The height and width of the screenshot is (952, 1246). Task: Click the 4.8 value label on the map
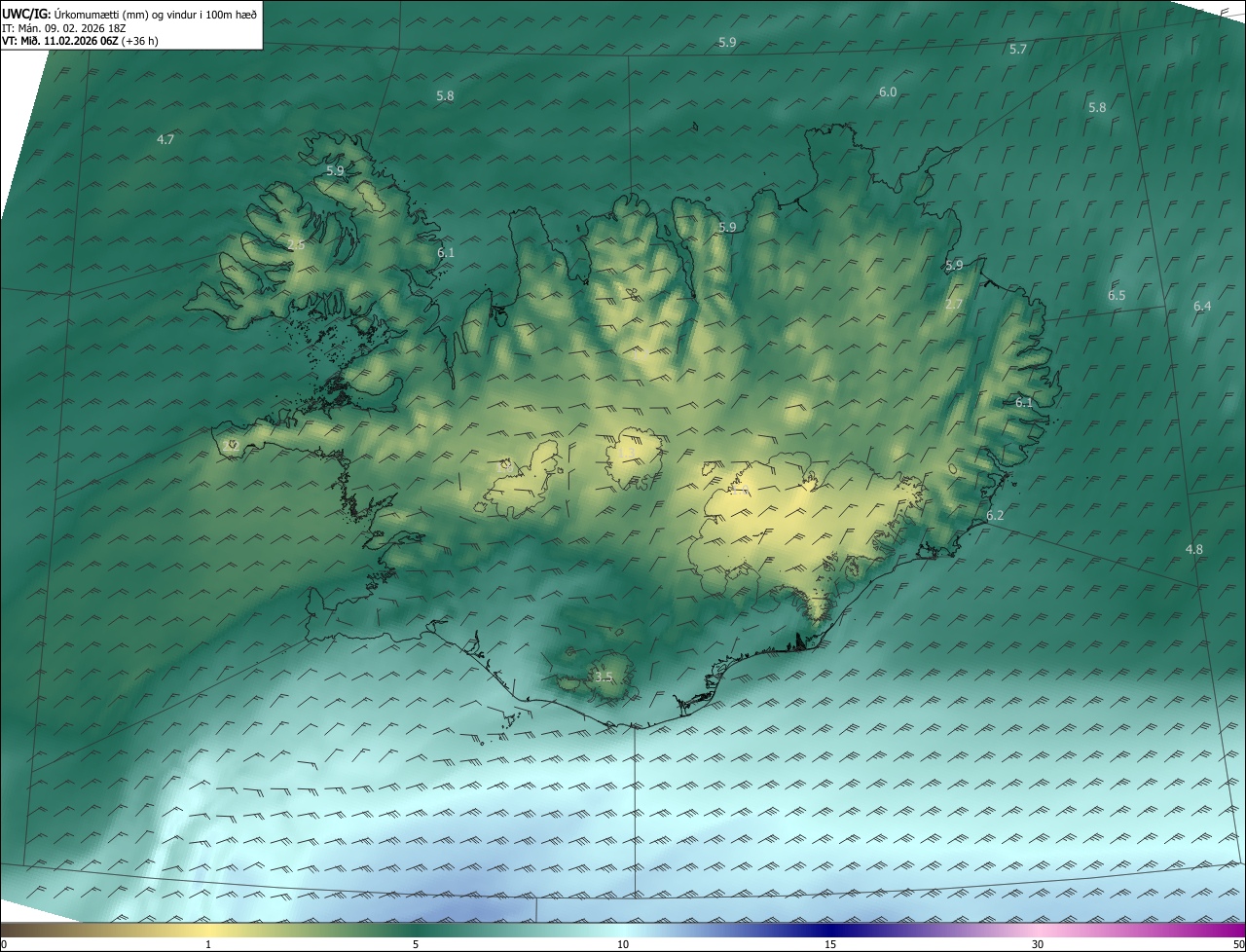1193,550
